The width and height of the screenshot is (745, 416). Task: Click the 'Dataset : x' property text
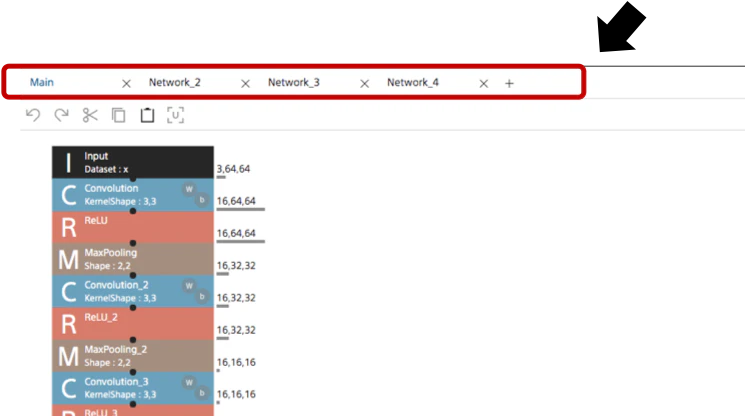point(106,170)
